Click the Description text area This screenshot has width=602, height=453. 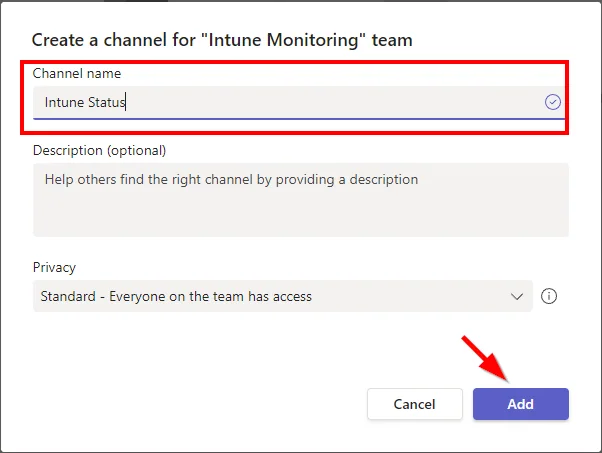tap(301, 200)
